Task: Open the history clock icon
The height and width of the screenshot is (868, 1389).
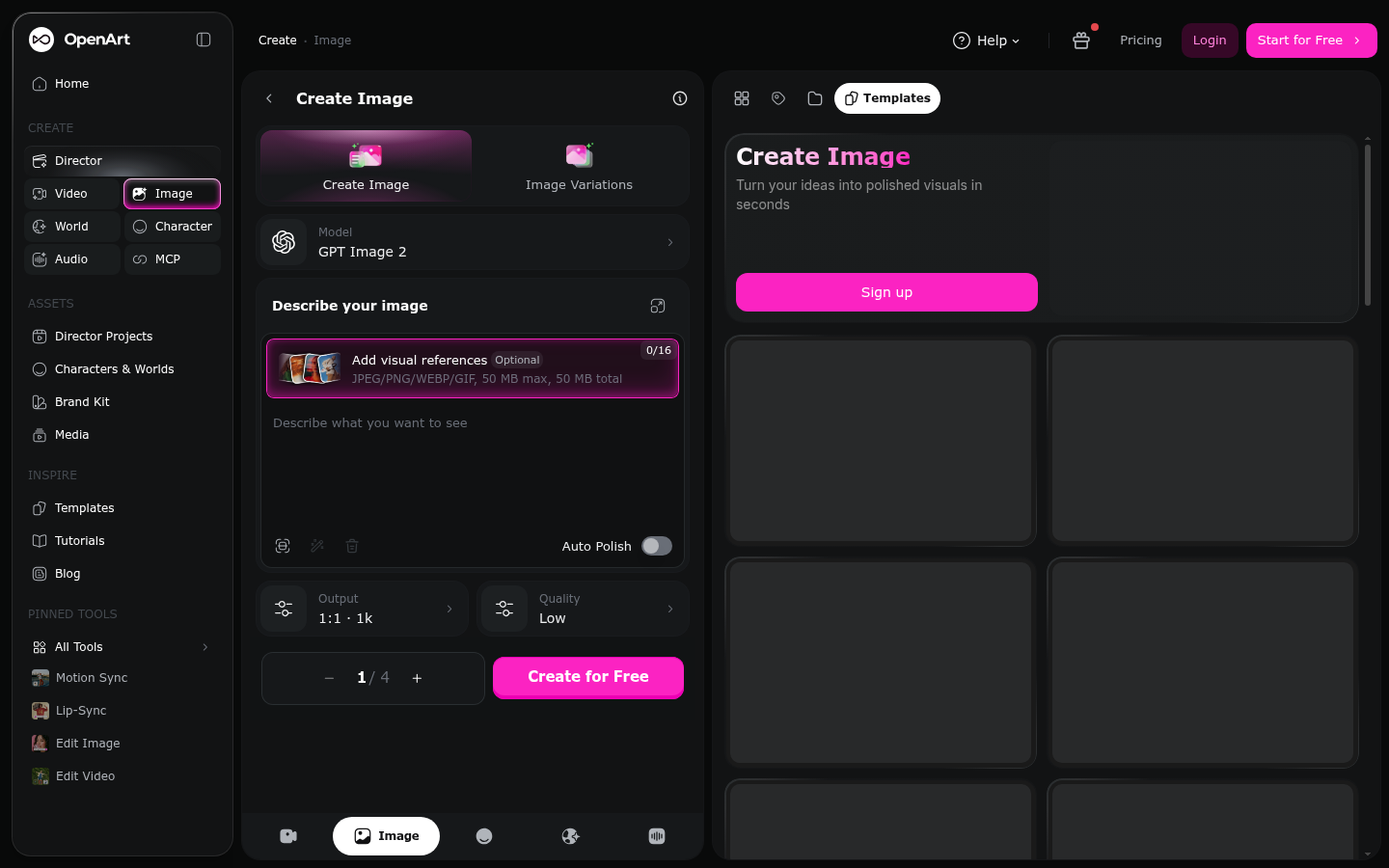Action: pyautogui.click(x=680, y=98)
